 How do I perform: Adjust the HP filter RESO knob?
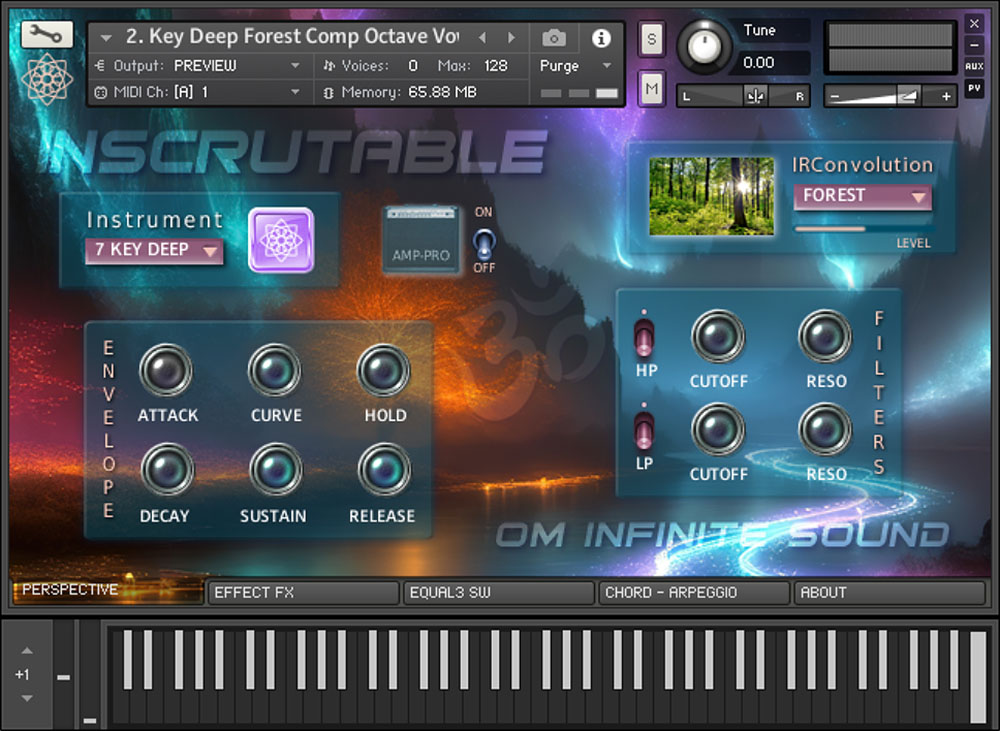pyautogui.click(x=825, y=336)
